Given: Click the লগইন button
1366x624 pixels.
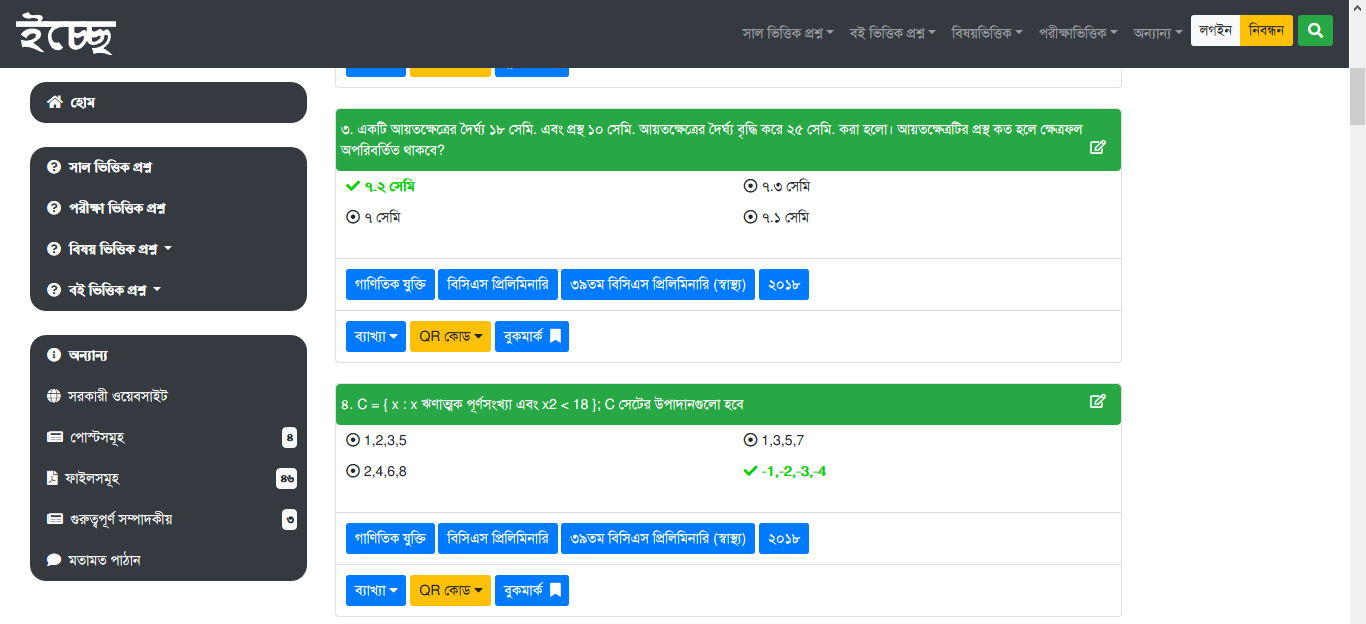Looking at the screenshot, I should point(1215,31).
